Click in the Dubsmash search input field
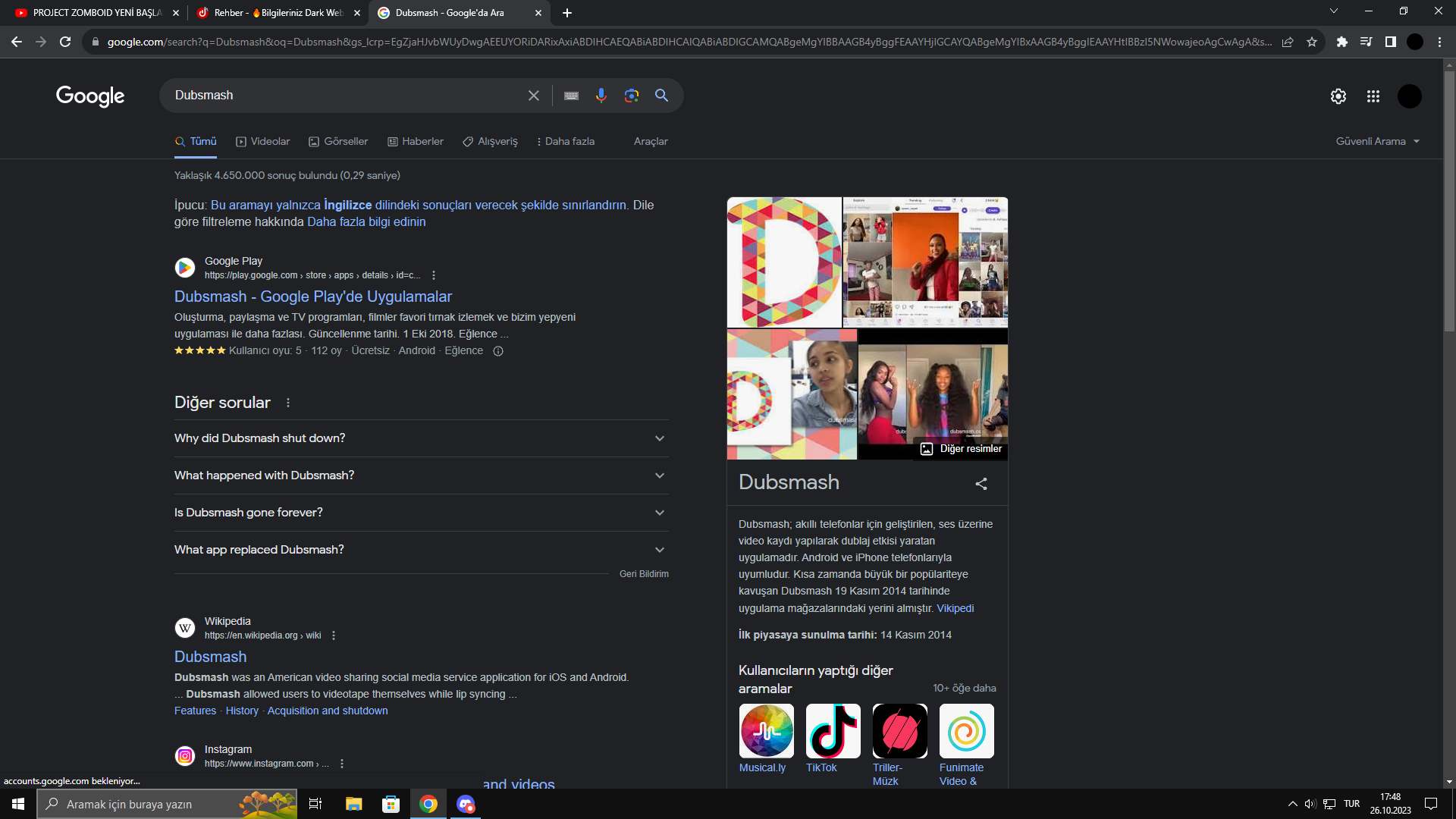This screenshot has width=1456, height=819. point(345,96)
